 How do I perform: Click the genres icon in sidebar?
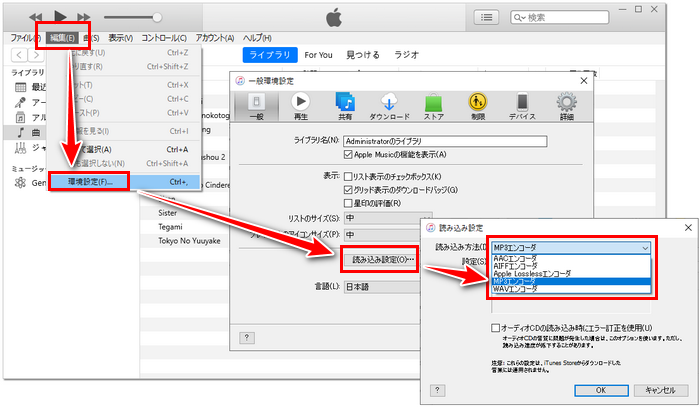[x=21, y=148]
